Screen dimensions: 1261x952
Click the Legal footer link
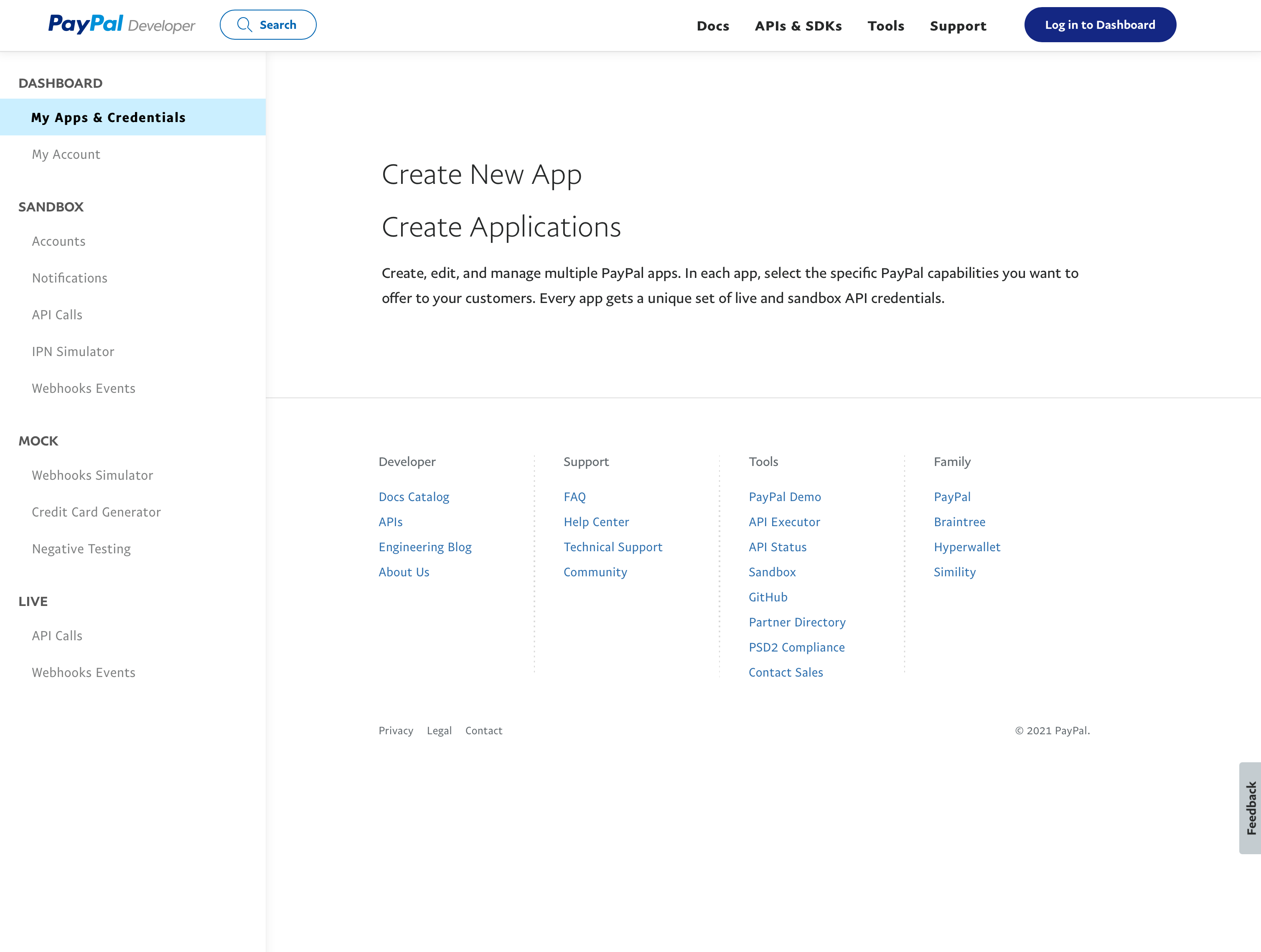click(x=439, y=731)
